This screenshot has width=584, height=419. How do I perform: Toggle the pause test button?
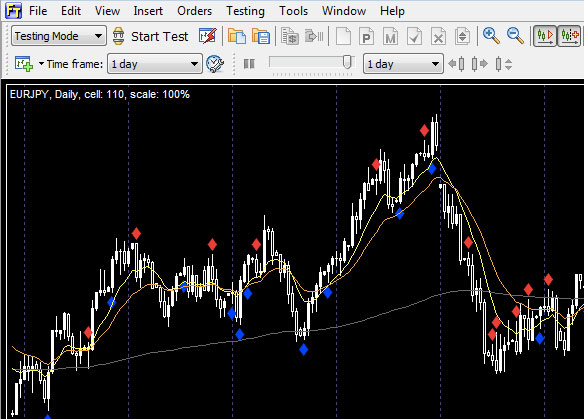249,64
